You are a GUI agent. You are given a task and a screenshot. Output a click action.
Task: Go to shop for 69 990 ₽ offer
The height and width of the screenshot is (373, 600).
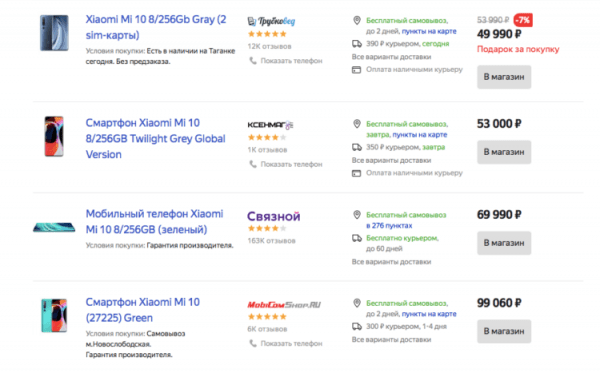[x=504, y=243]
